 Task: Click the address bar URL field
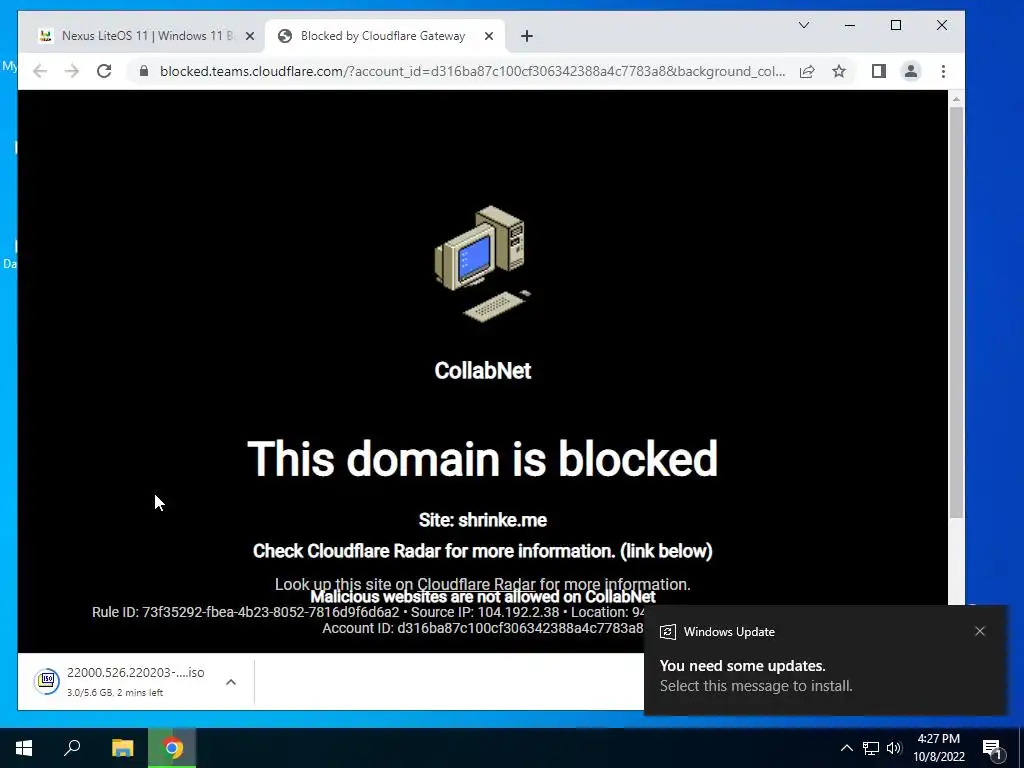[x=472, y=71]
